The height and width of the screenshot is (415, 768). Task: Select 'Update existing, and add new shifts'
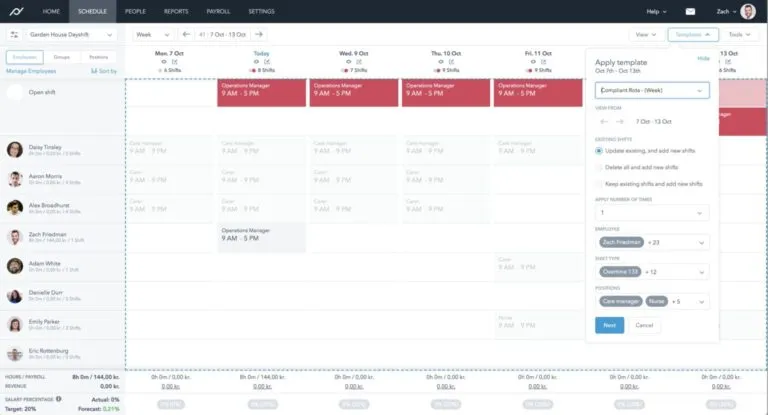tap(598, 150)
